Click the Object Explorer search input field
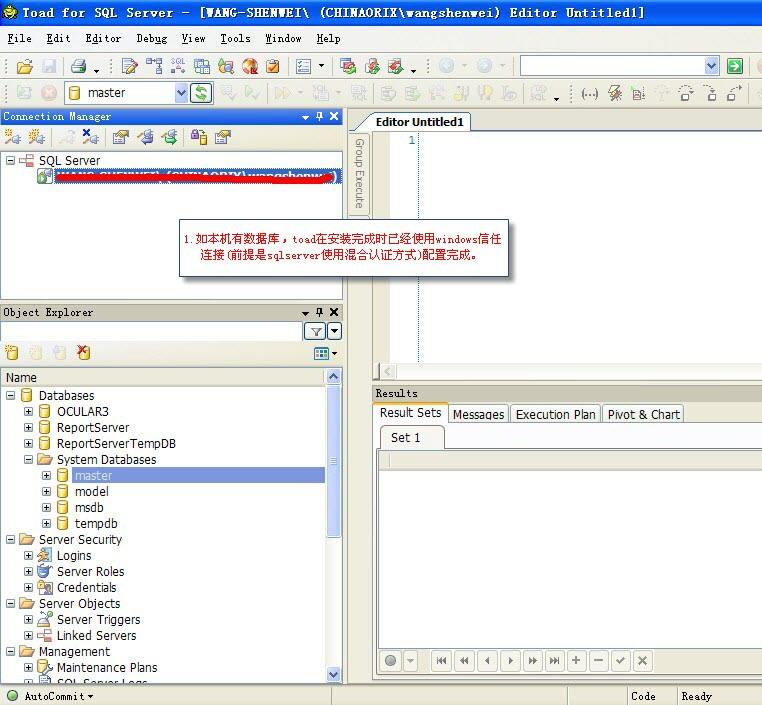The height and width of the screenshot is (705, 762). pyautogui.click(x=152, y=331)
